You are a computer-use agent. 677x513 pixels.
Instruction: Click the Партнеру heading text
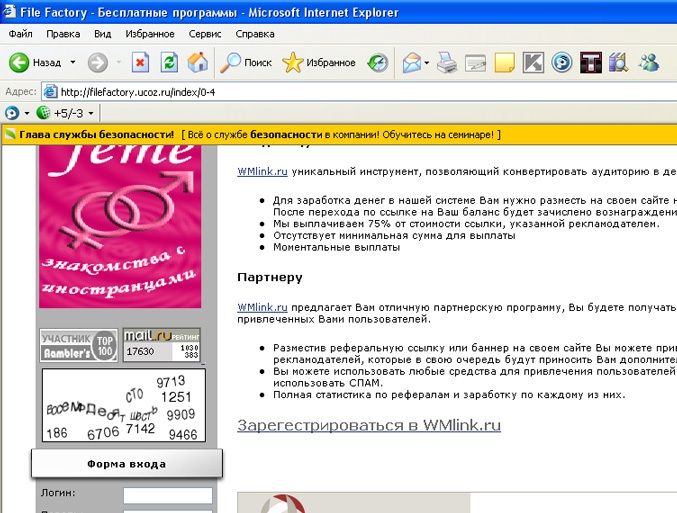(x=270, y=277)
